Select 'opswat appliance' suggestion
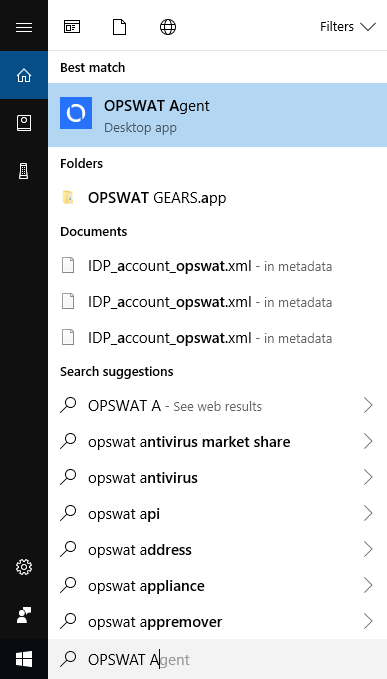Viewport: 387px width, 679px height. tap(218, 585)
